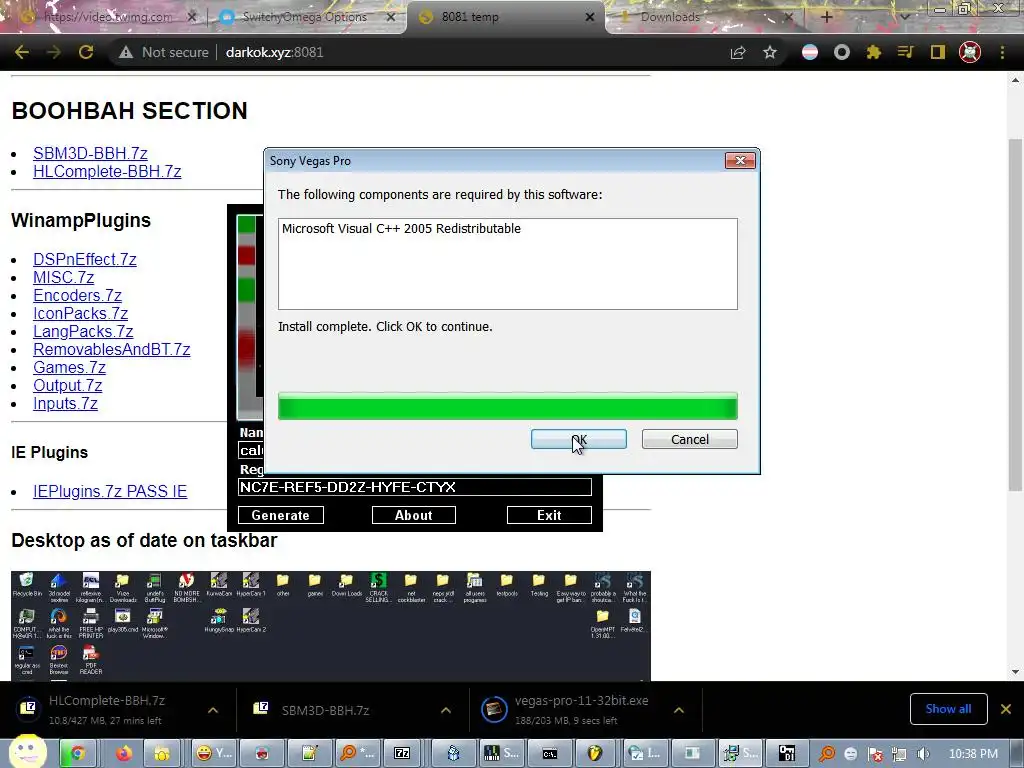Screen dimensions: 1024x768
Task: Click Show all downloads
Action: 948,709
